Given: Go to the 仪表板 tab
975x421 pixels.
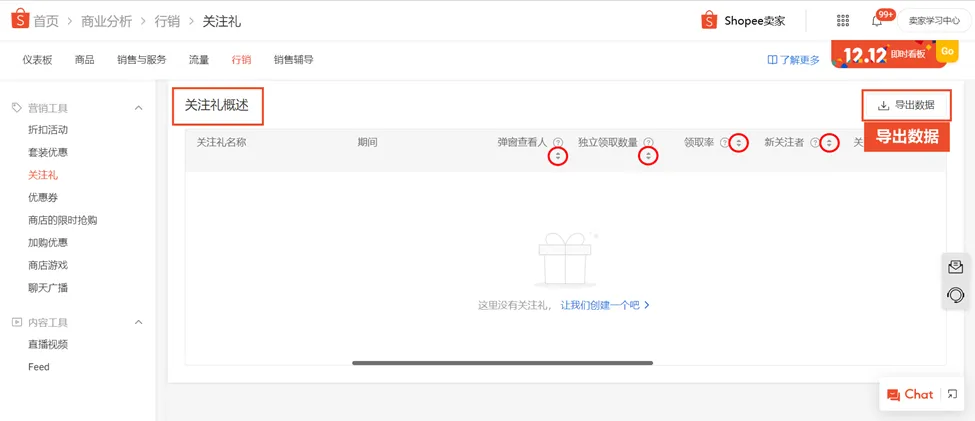Looking at the screenshot, I should pyautogui.click(x=37, y=60).
